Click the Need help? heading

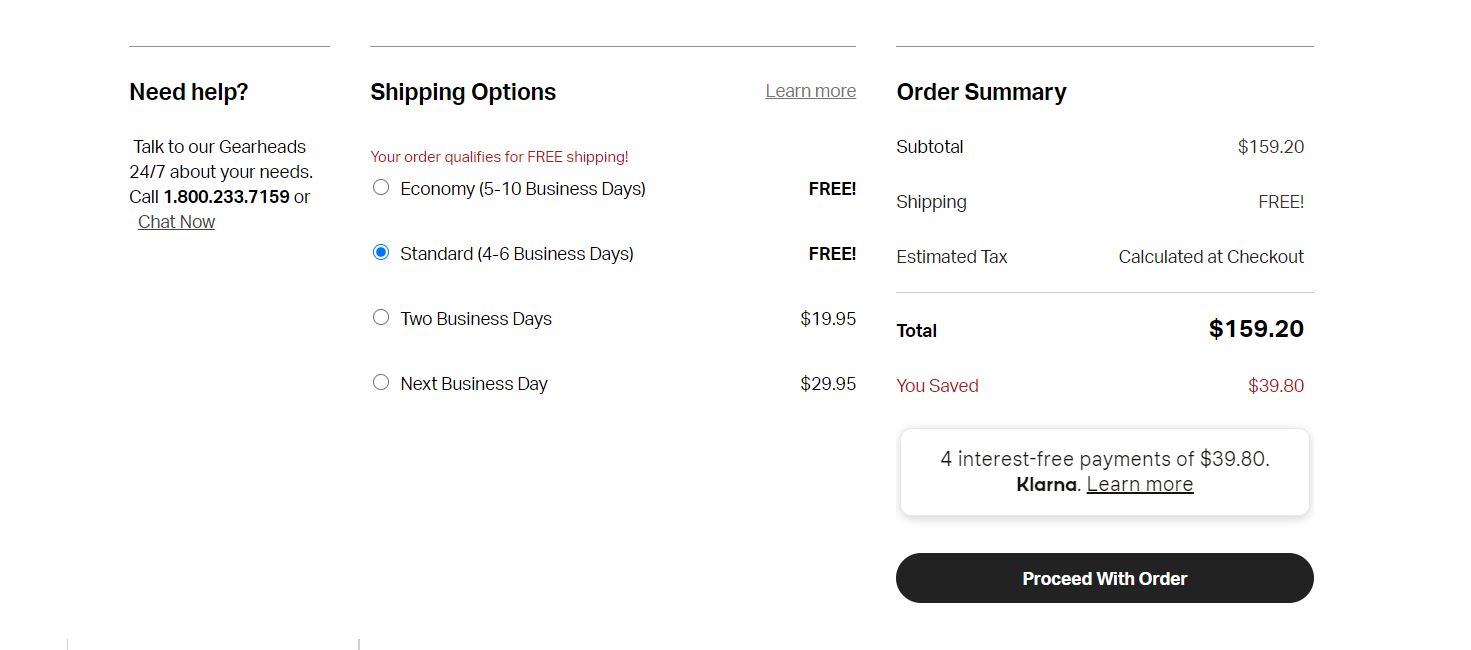(x=189, y=92)
